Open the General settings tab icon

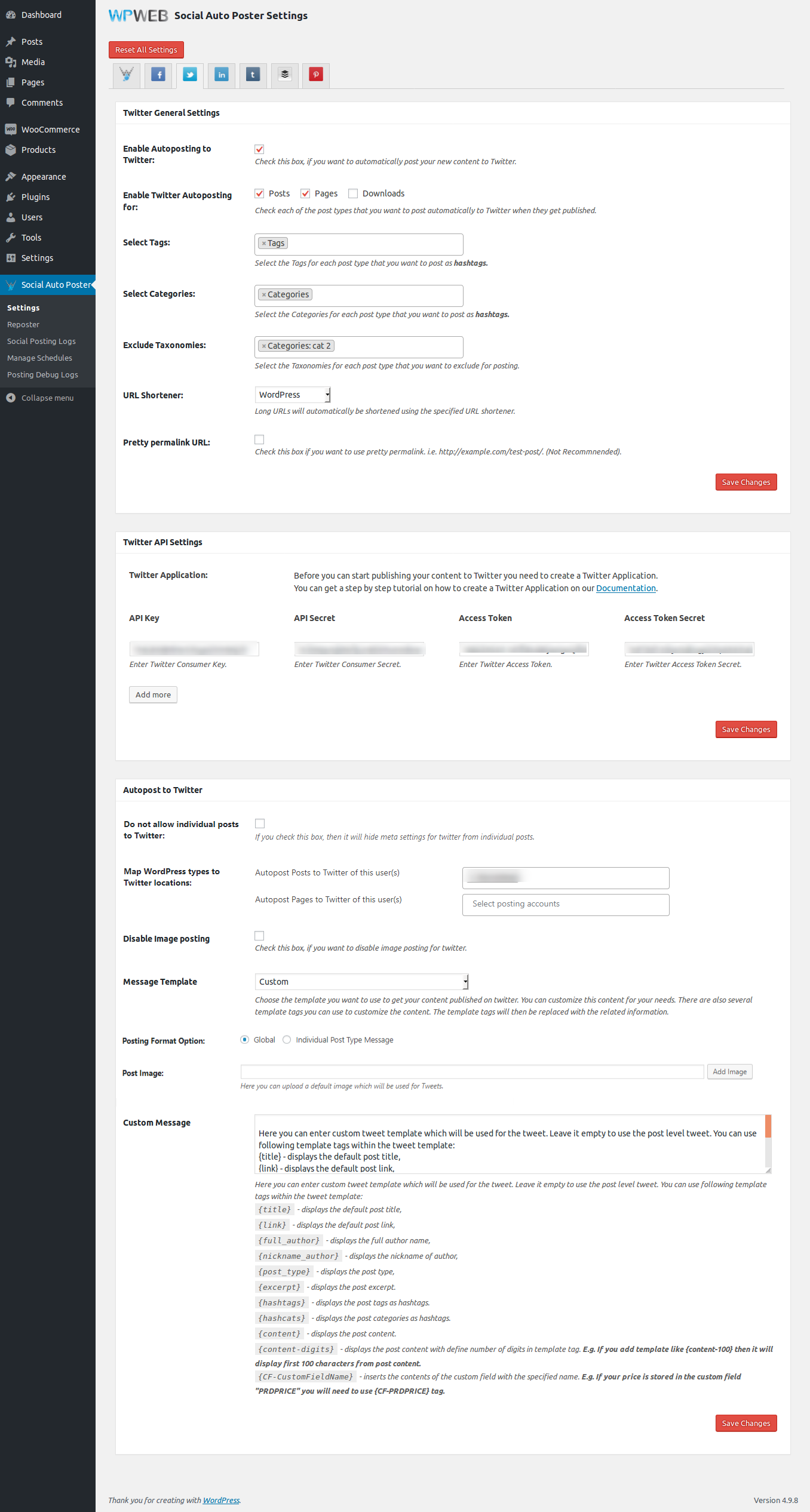(x=127, y=75)
